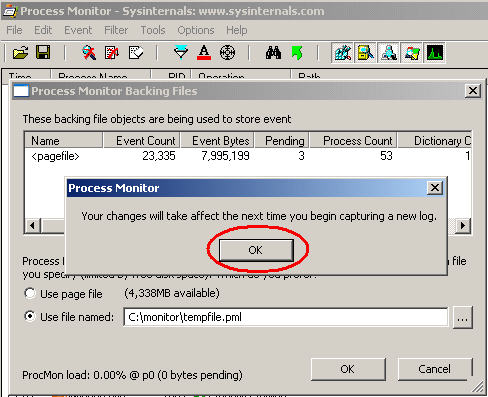Click the 53 process count value

click(386, 156)
